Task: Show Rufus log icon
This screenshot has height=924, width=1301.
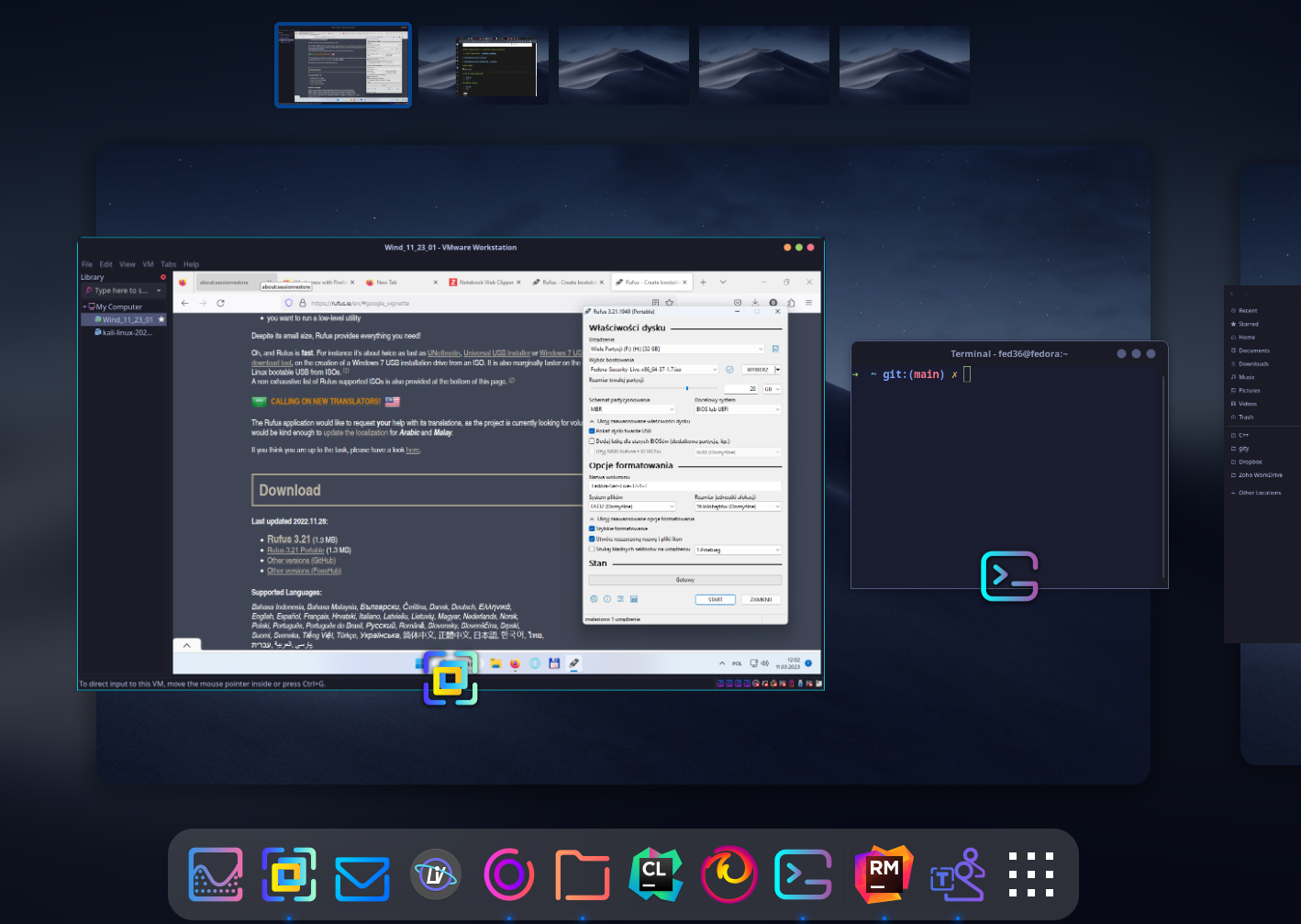Action: click(634, 599)
